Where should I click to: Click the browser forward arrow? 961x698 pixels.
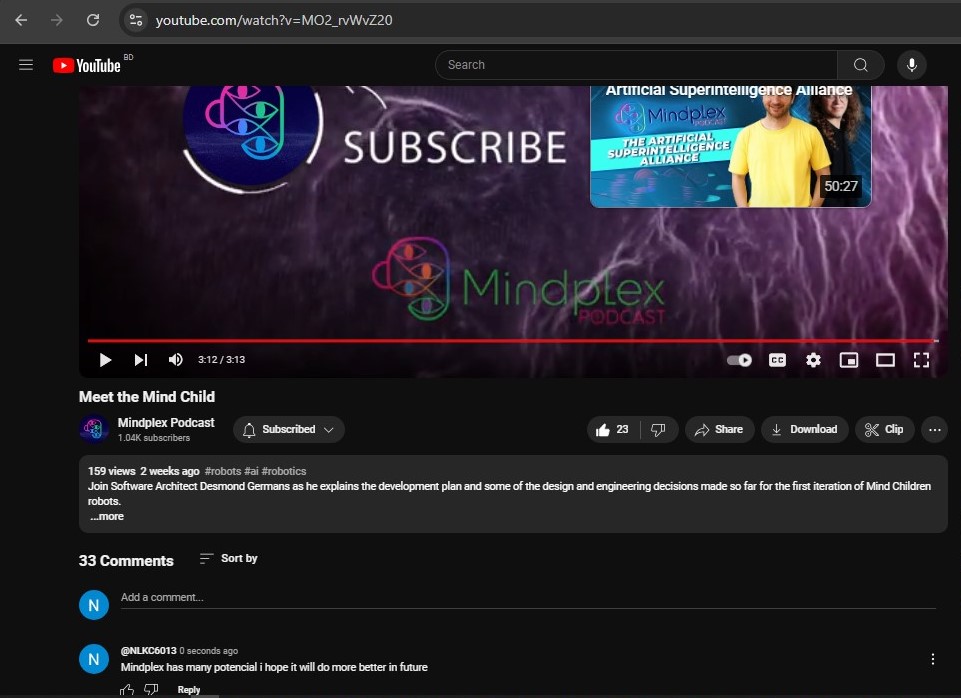(56, 20)
